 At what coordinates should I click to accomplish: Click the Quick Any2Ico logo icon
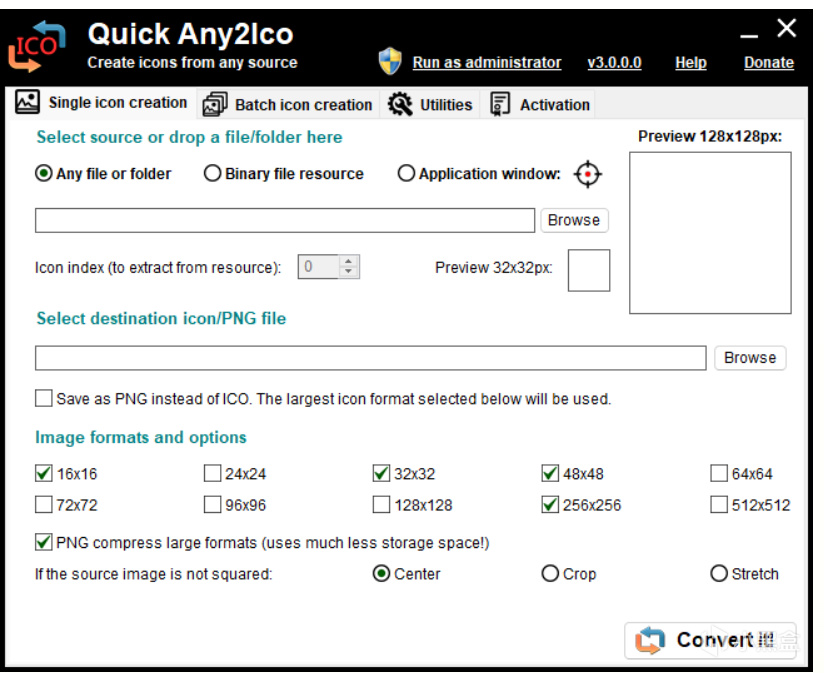(37, 46)
